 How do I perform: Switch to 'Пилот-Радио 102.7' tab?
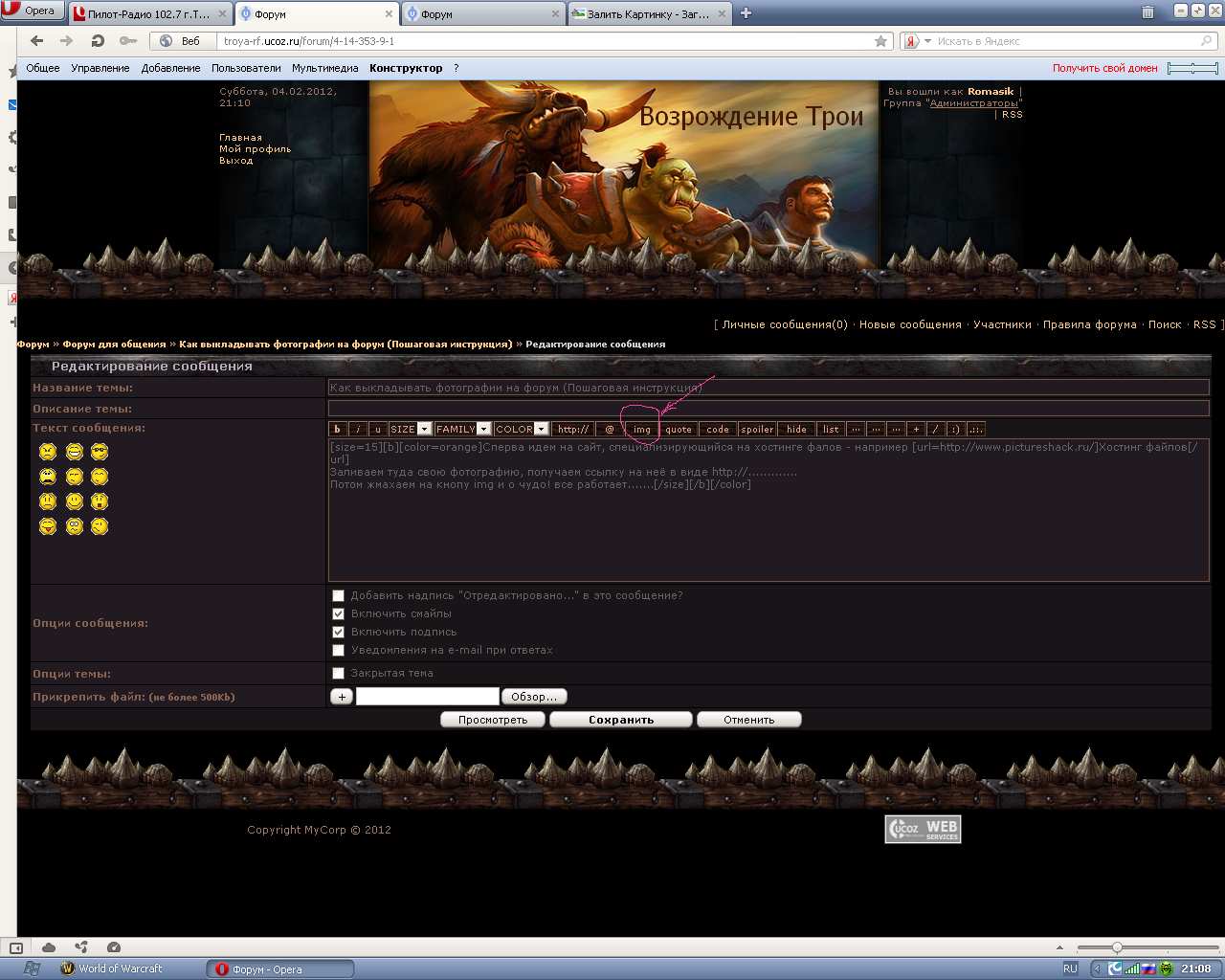[149, 14]
